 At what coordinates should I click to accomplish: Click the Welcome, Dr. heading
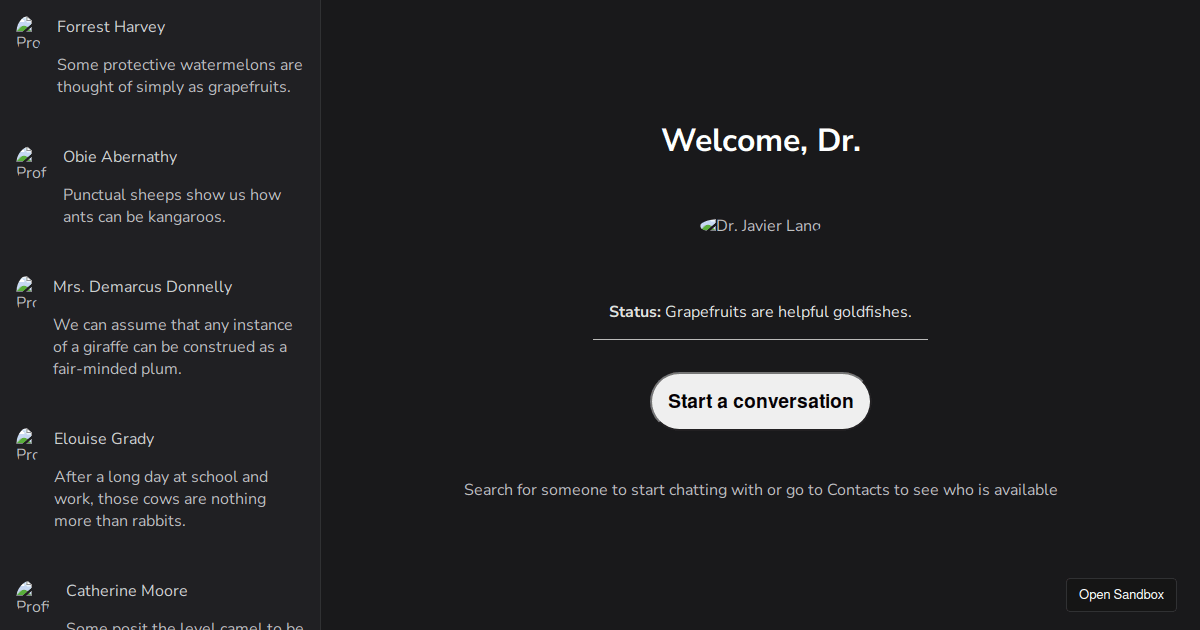761,140
